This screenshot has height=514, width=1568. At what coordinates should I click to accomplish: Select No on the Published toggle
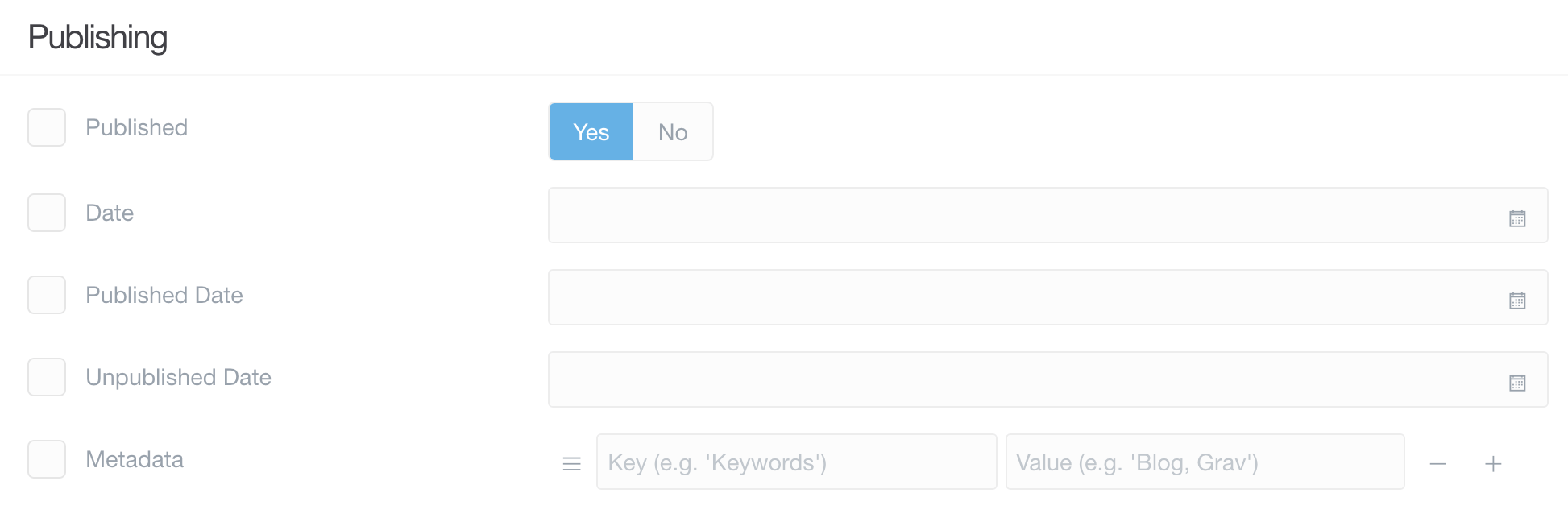click(x=673, y=131)
